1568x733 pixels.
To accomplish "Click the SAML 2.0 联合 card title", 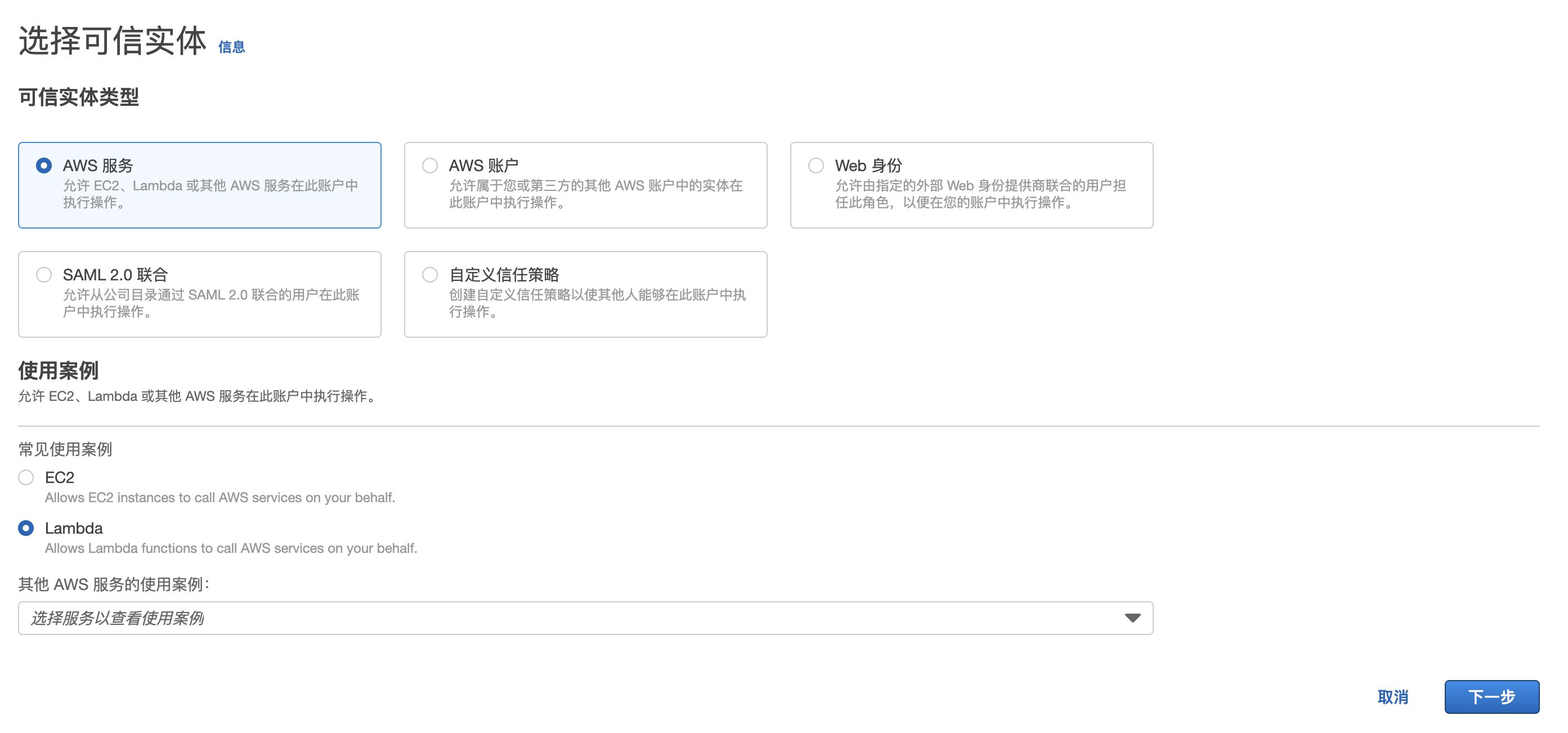I will (x=115, y=275).
